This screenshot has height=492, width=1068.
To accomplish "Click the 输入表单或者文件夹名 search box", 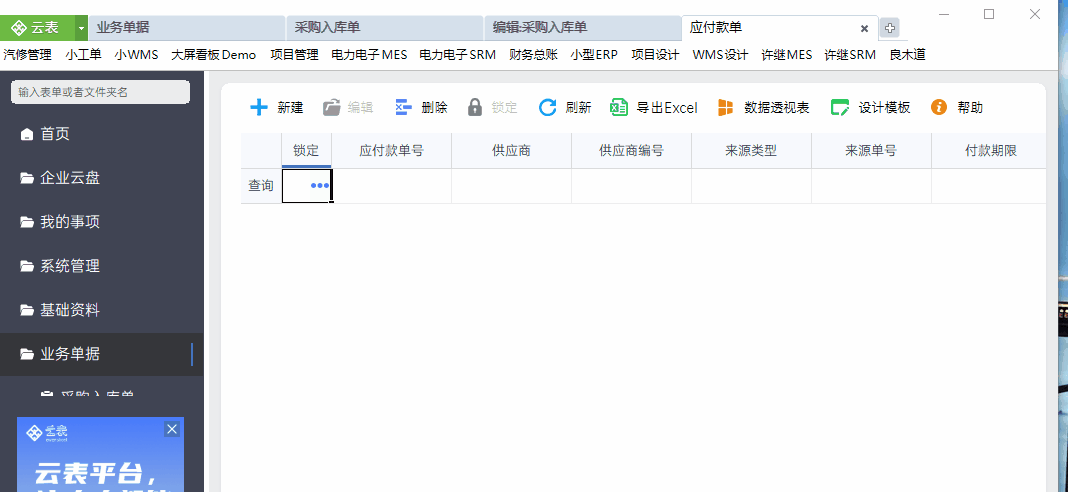I will pos(100,92).
